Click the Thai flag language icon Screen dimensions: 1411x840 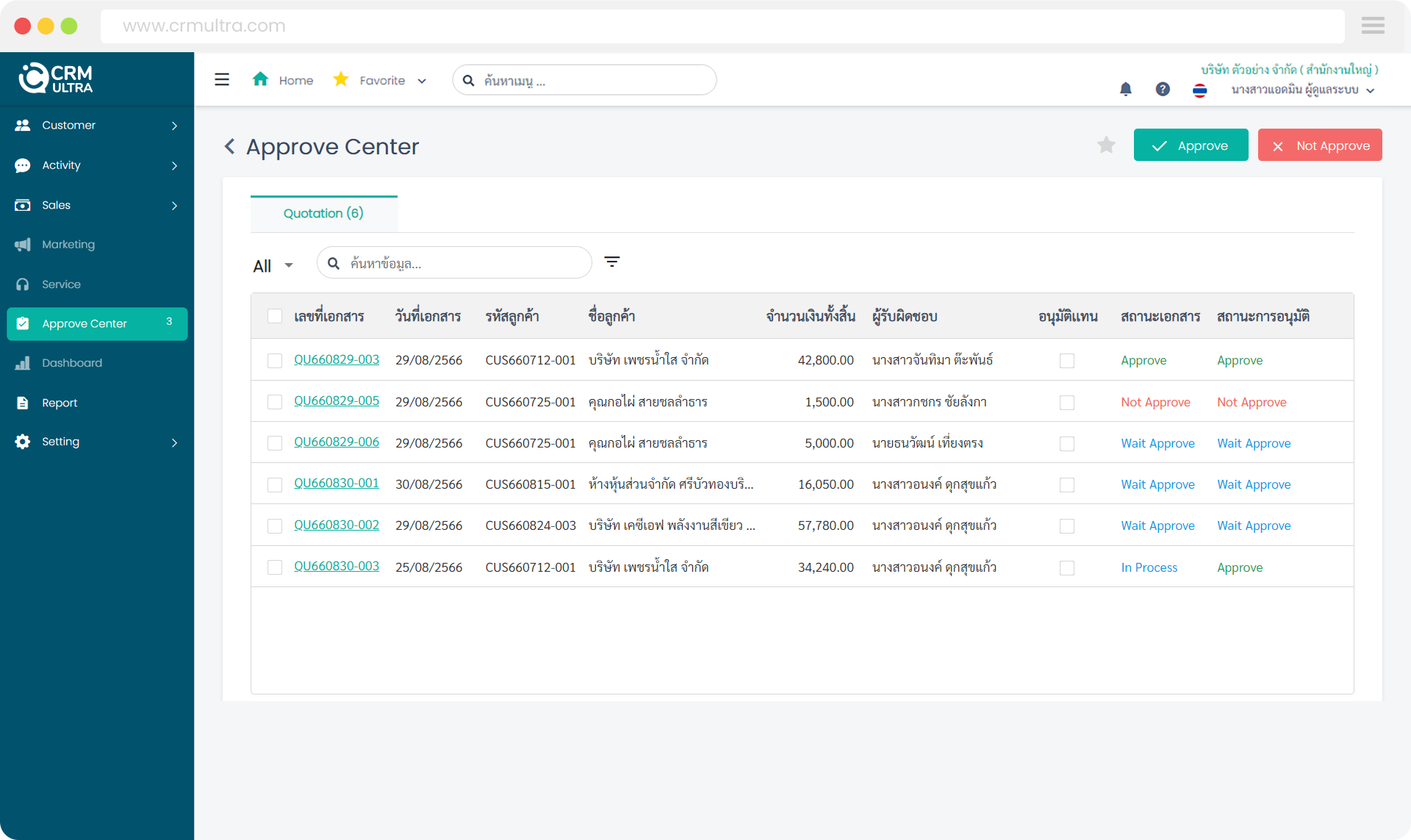[x=1199, y=90]
